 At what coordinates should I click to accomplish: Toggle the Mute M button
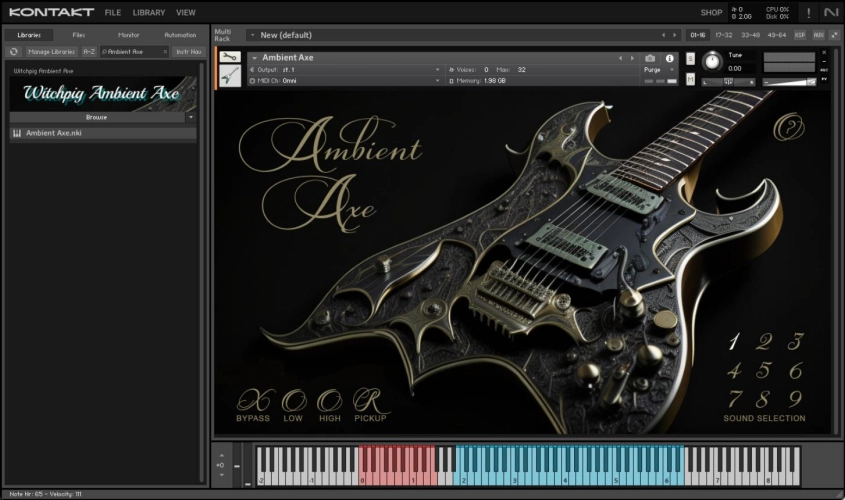click(x=690, y=80)
